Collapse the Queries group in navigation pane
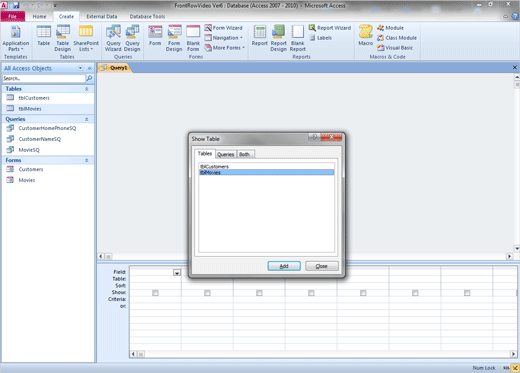 tap(87, 119)
